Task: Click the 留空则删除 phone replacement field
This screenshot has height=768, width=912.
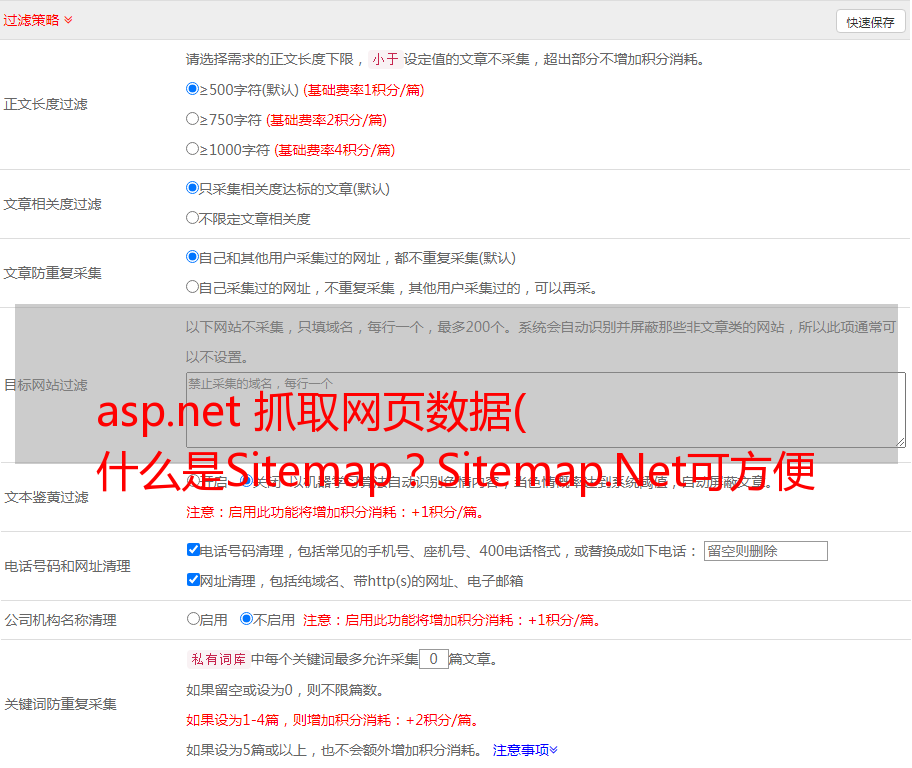Action: 765,551
